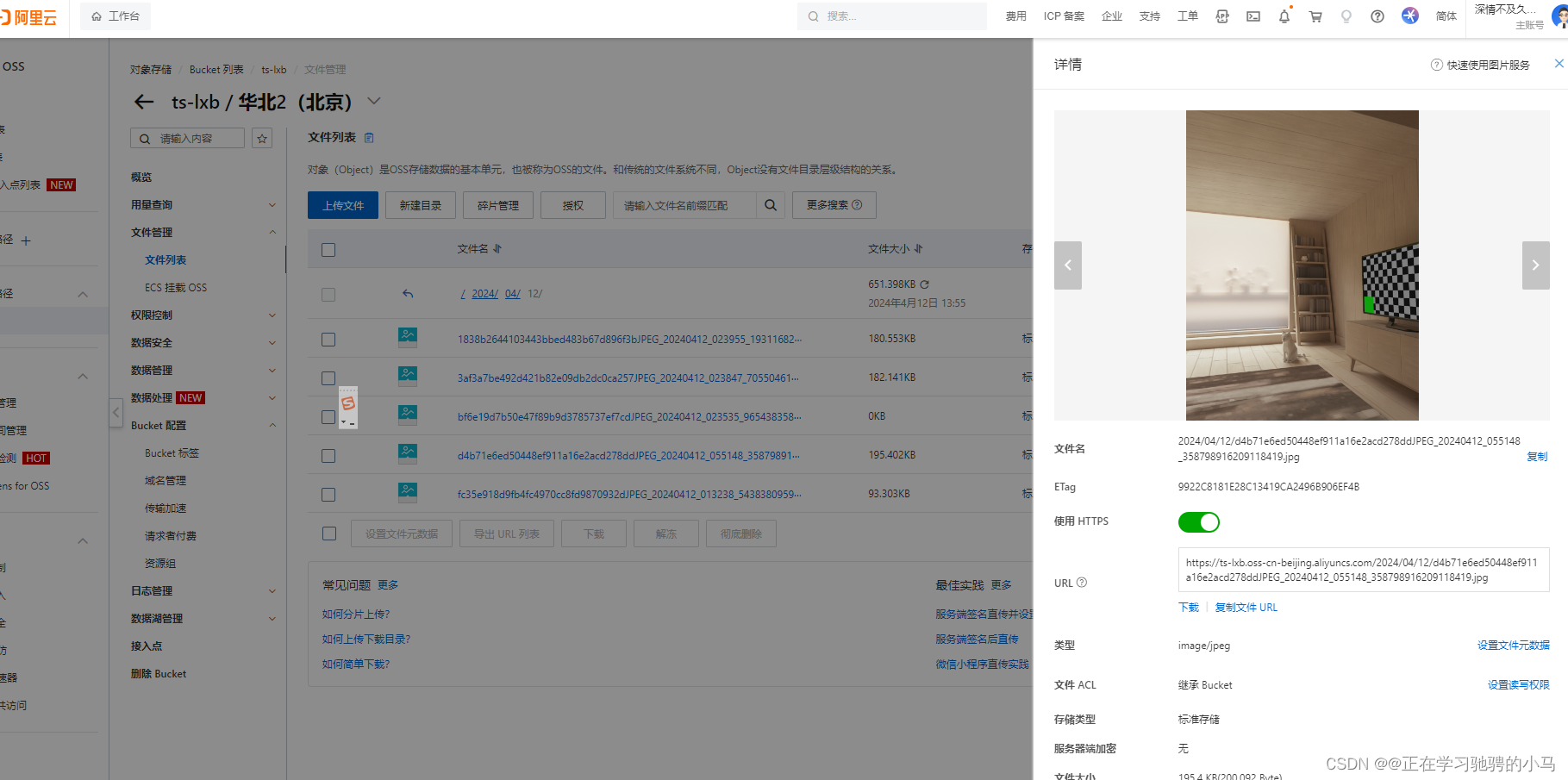Viewport: 1568px width, 780px height.
Task: Toggle the bottom select-all checkbox beside 设置文件元数据
Action: (x=329, y=534)
